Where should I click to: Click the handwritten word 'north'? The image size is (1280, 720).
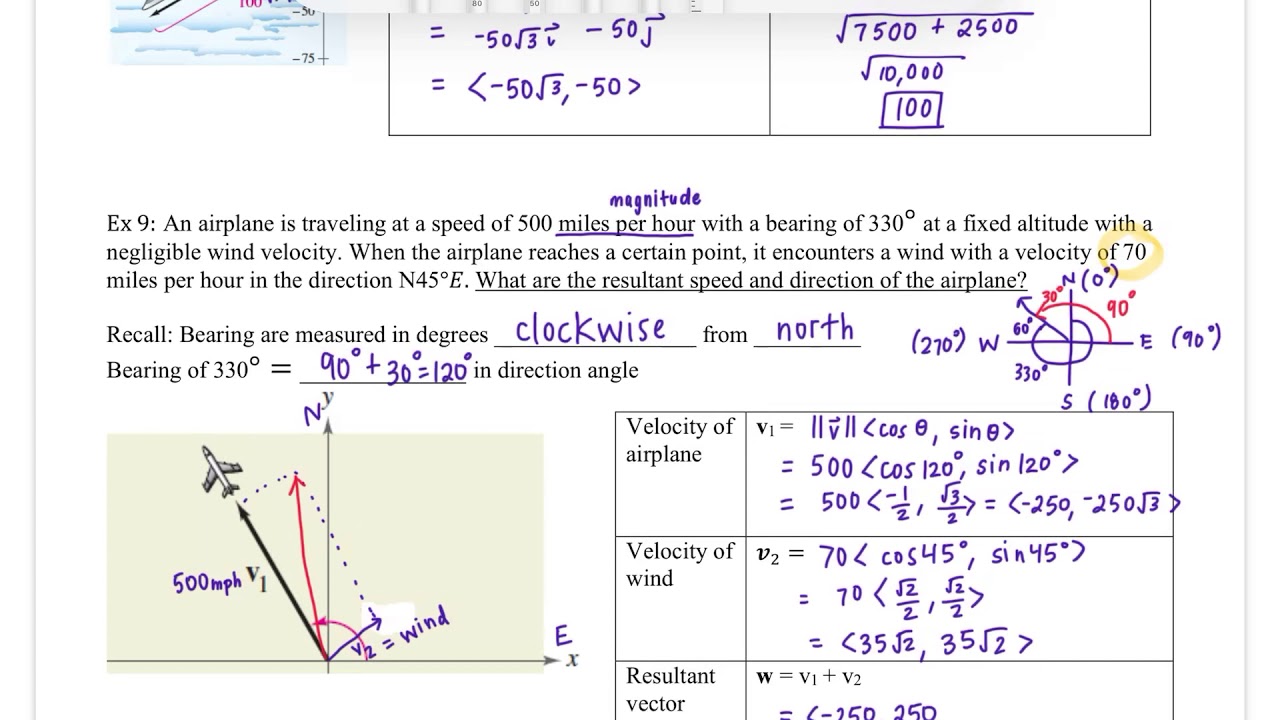814,329
